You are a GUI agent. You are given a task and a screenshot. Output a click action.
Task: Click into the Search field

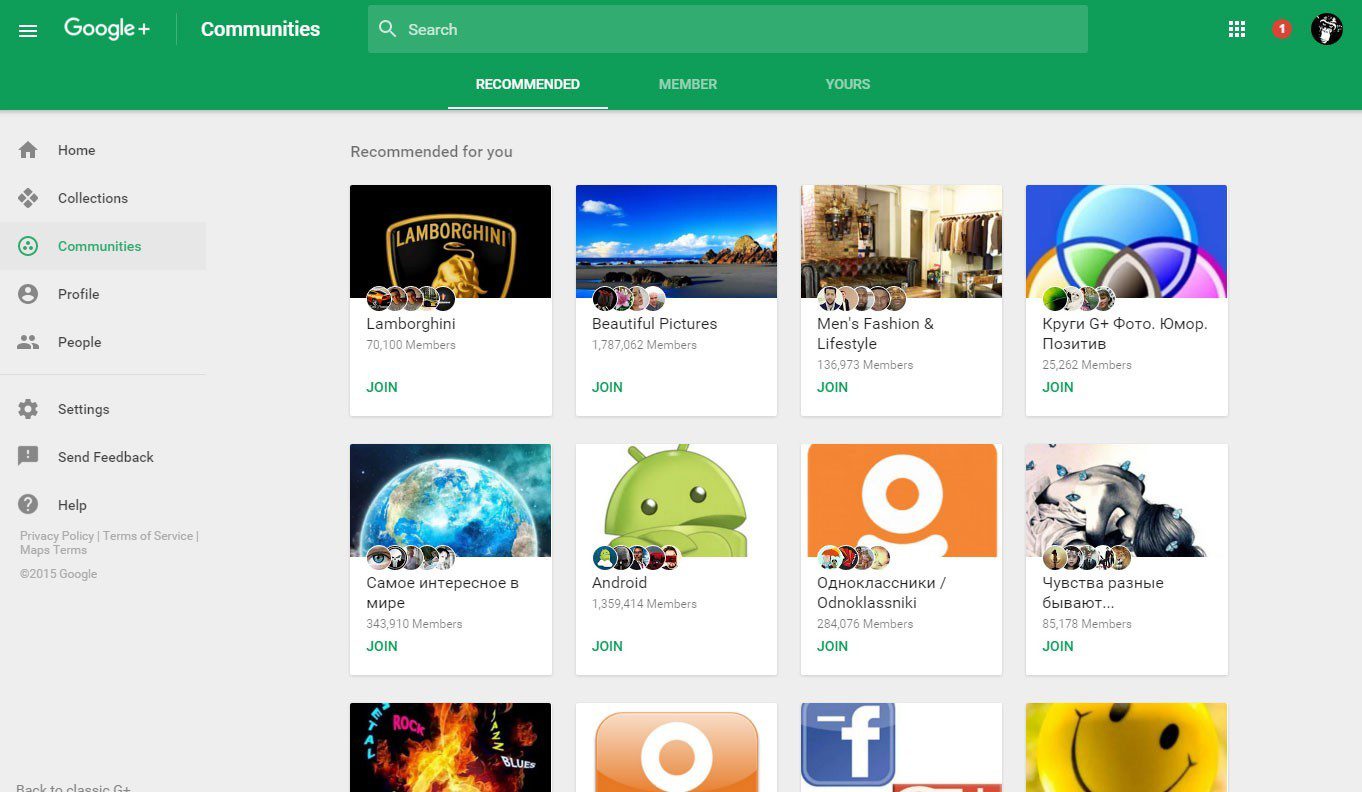tap(727, 29)
